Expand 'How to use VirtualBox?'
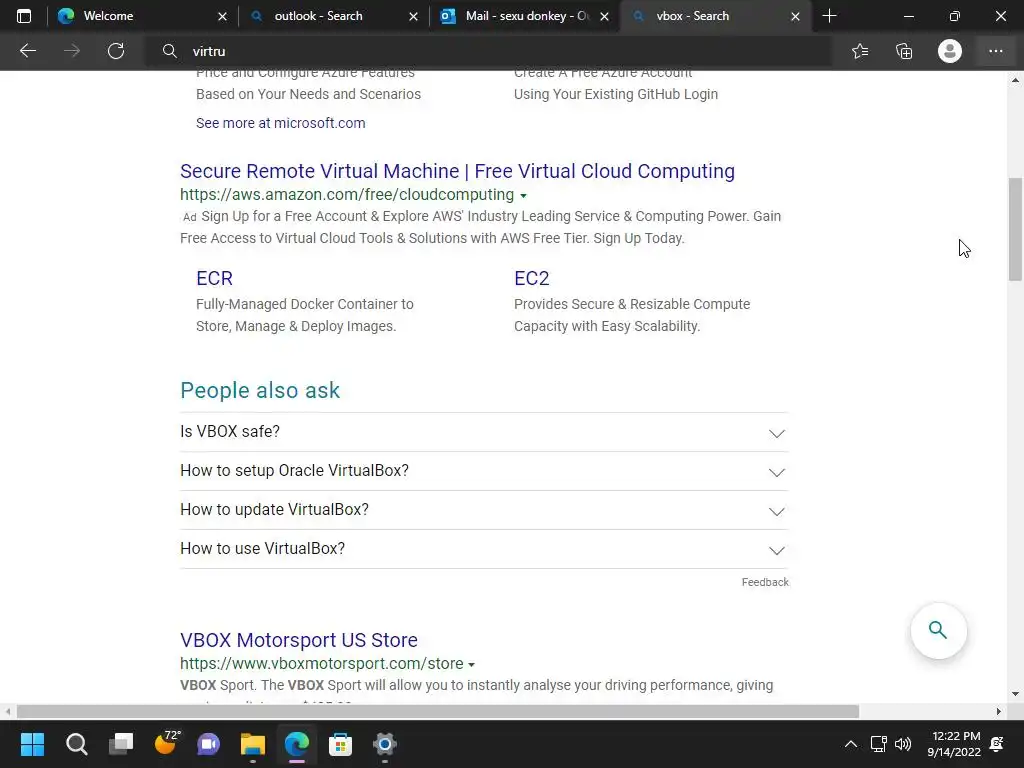This screenshot has width=1024, height=768. pyautogui.click(x=484, y=549)
